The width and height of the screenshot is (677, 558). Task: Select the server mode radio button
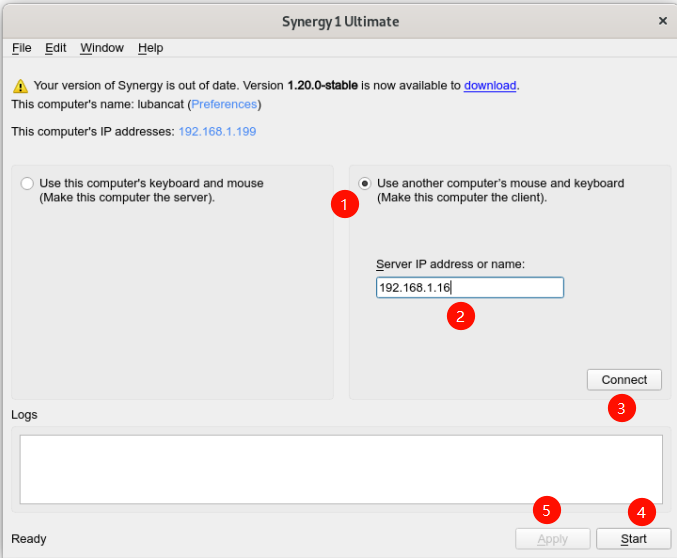tap(27, 184)
